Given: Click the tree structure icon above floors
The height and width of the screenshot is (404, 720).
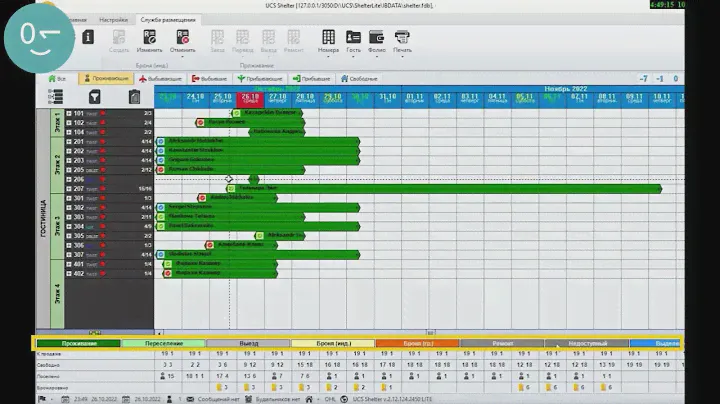Looking at the screenshot, I should 56,97.
